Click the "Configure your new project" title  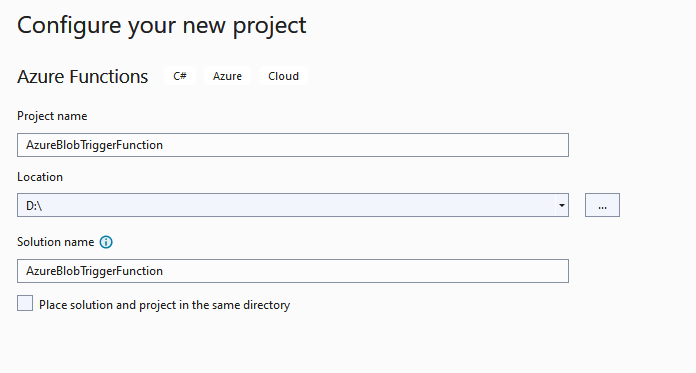(162, 26)
